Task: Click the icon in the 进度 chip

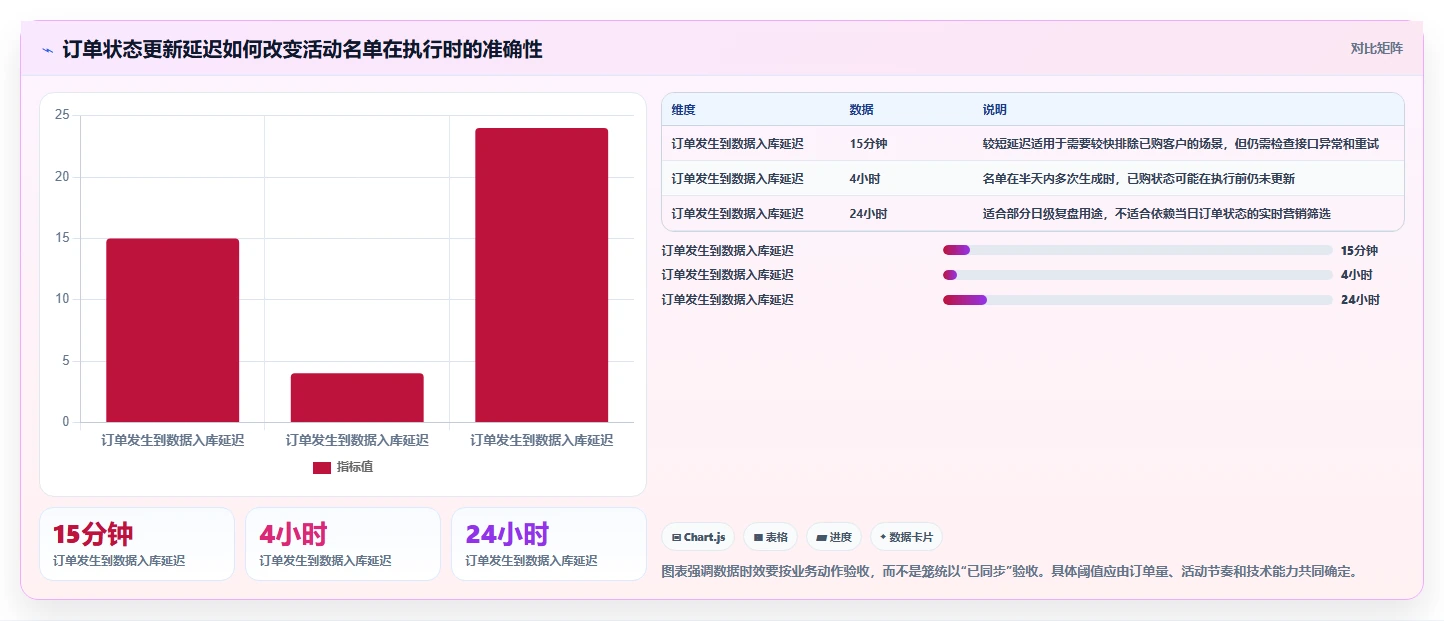Action: pyautogui.click(x=821, y=538)
